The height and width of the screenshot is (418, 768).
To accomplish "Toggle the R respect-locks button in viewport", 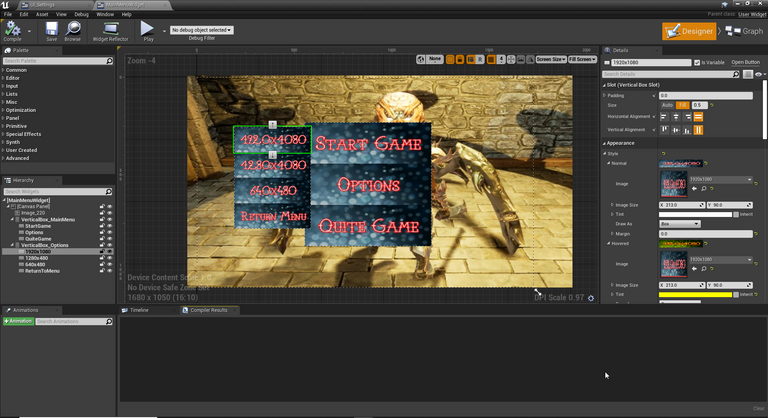I will pos(480,59).
